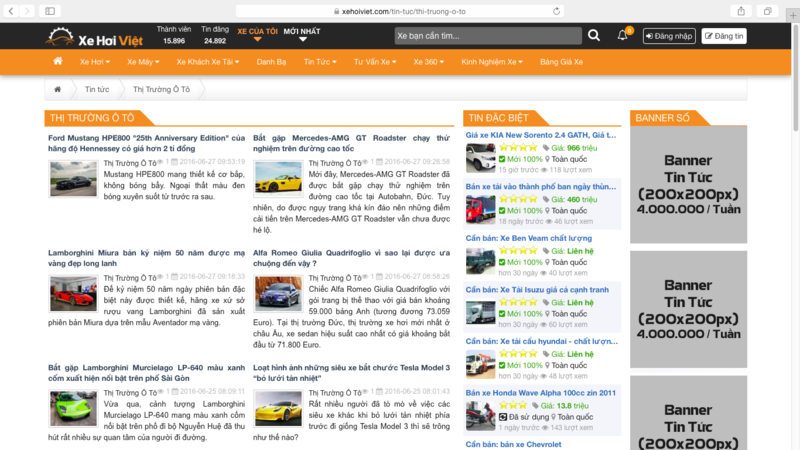Open the Safari share button

(x=741, y=11)
